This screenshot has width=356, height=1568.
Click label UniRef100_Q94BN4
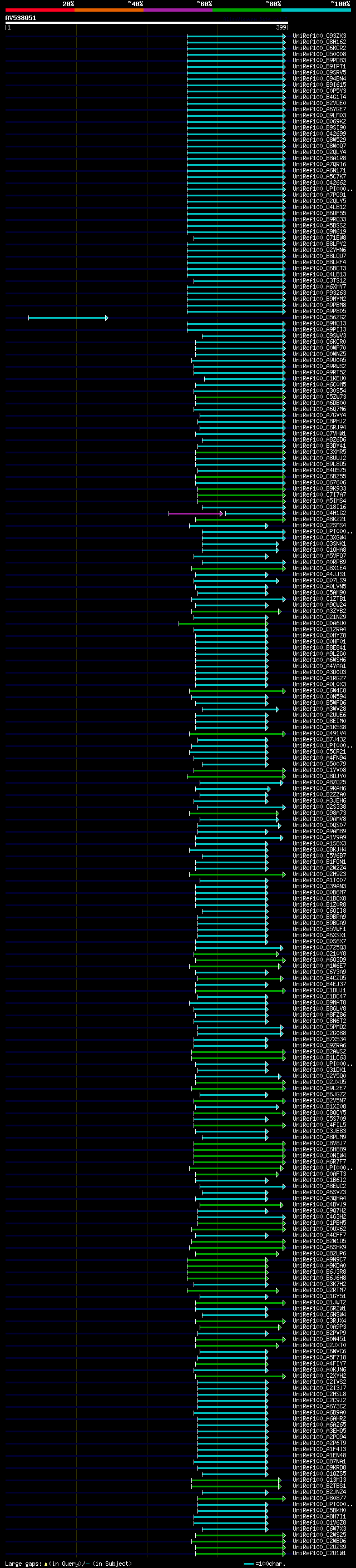(319, 78)
